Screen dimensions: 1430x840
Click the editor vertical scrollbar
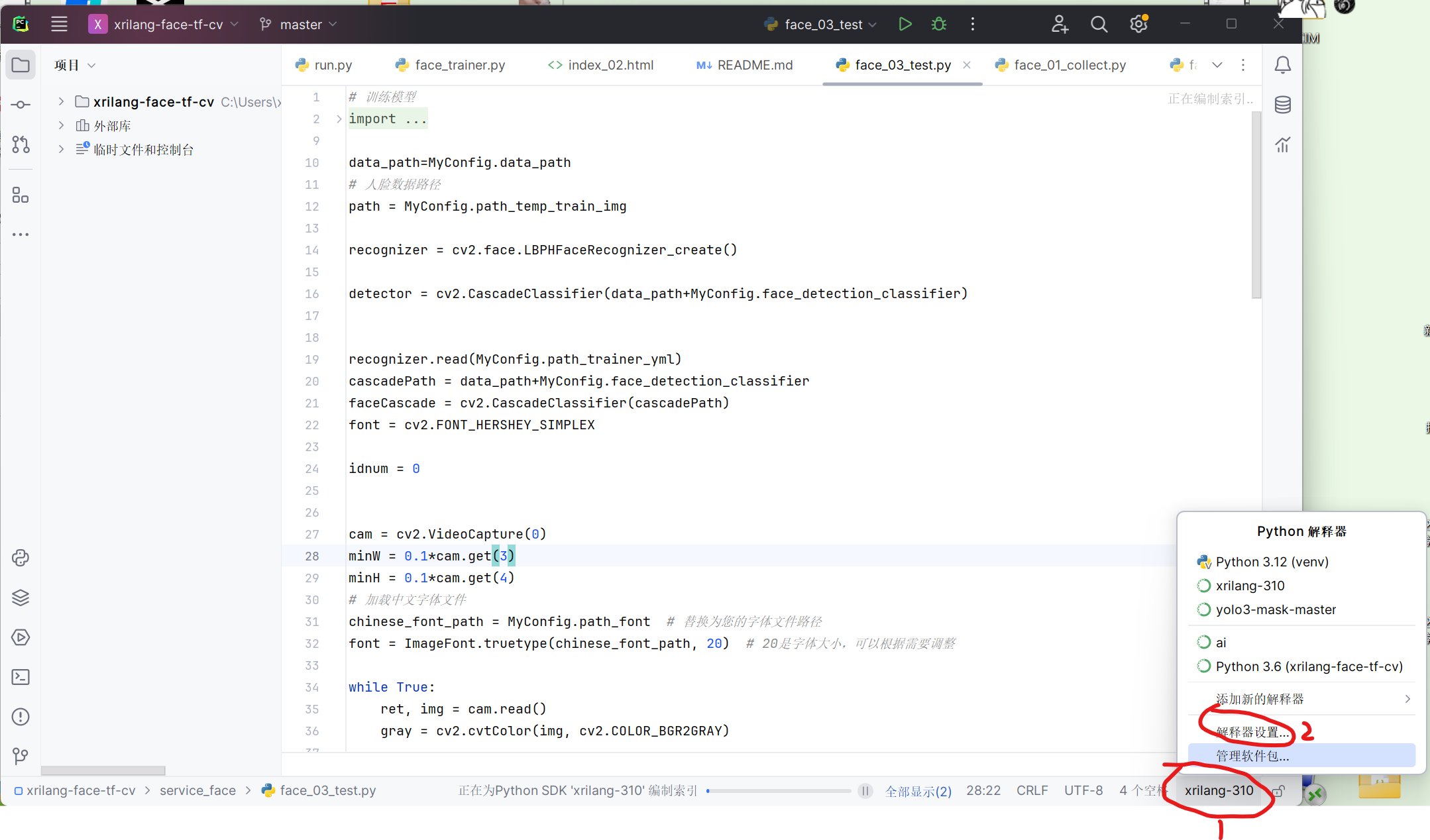[1256, 205]
